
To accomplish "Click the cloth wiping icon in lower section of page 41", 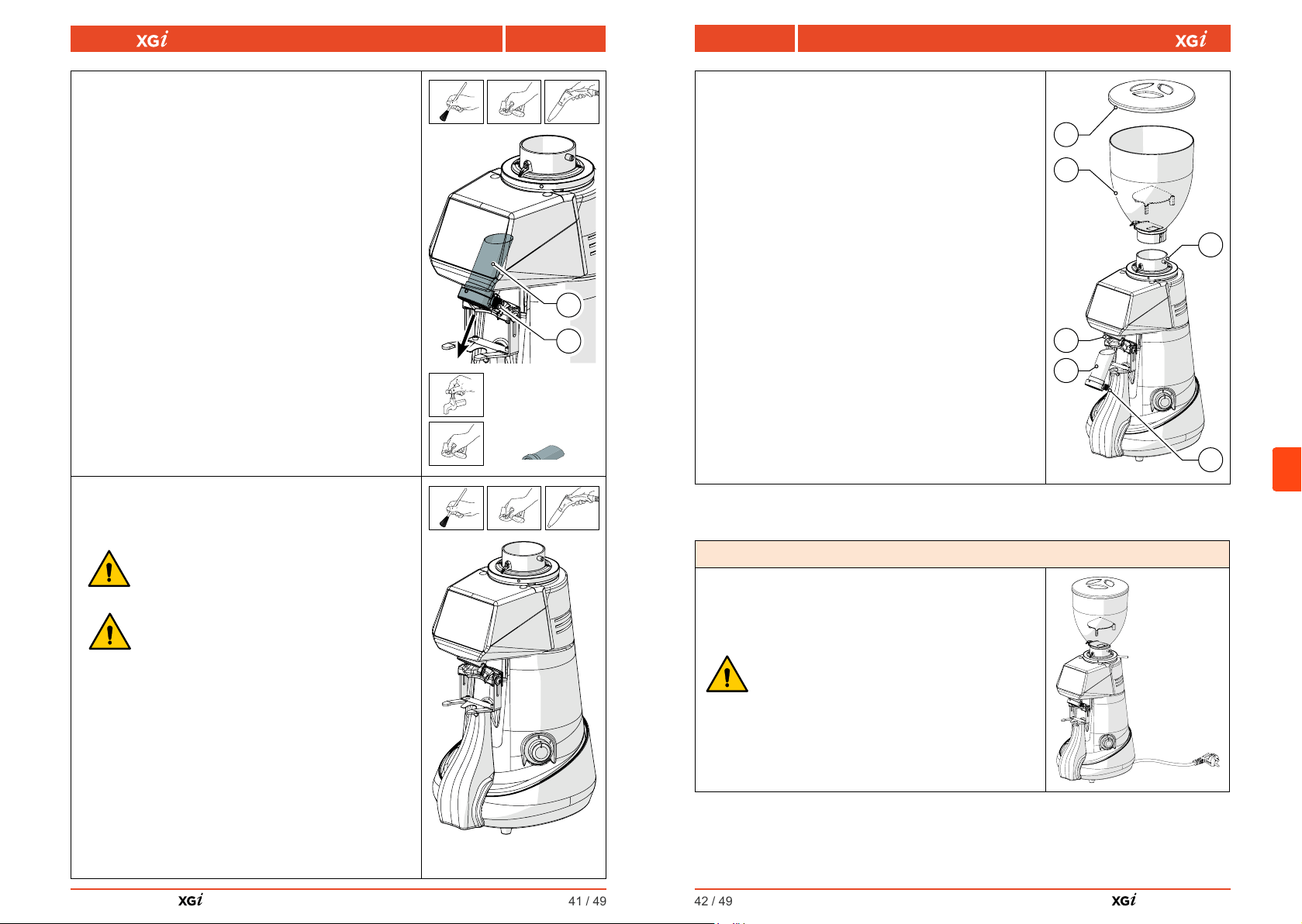I will (513, 508).
